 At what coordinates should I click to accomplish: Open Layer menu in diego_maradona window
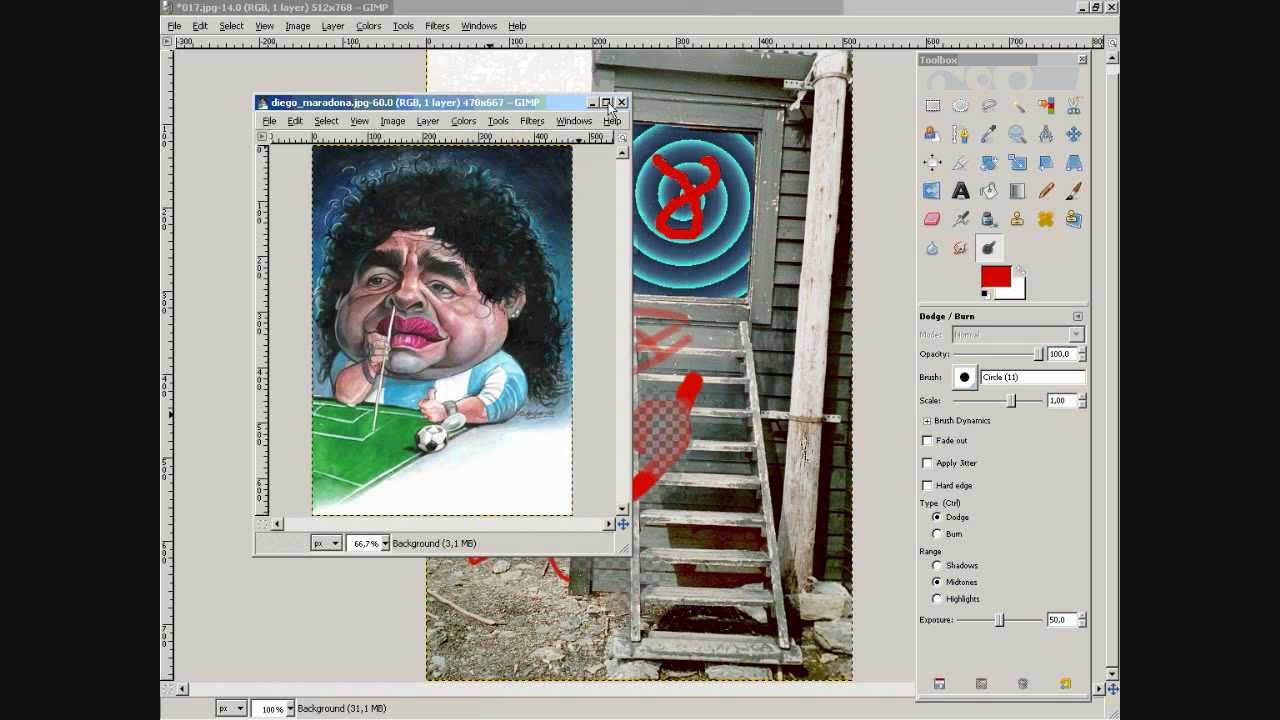click(x=427, y=121)
